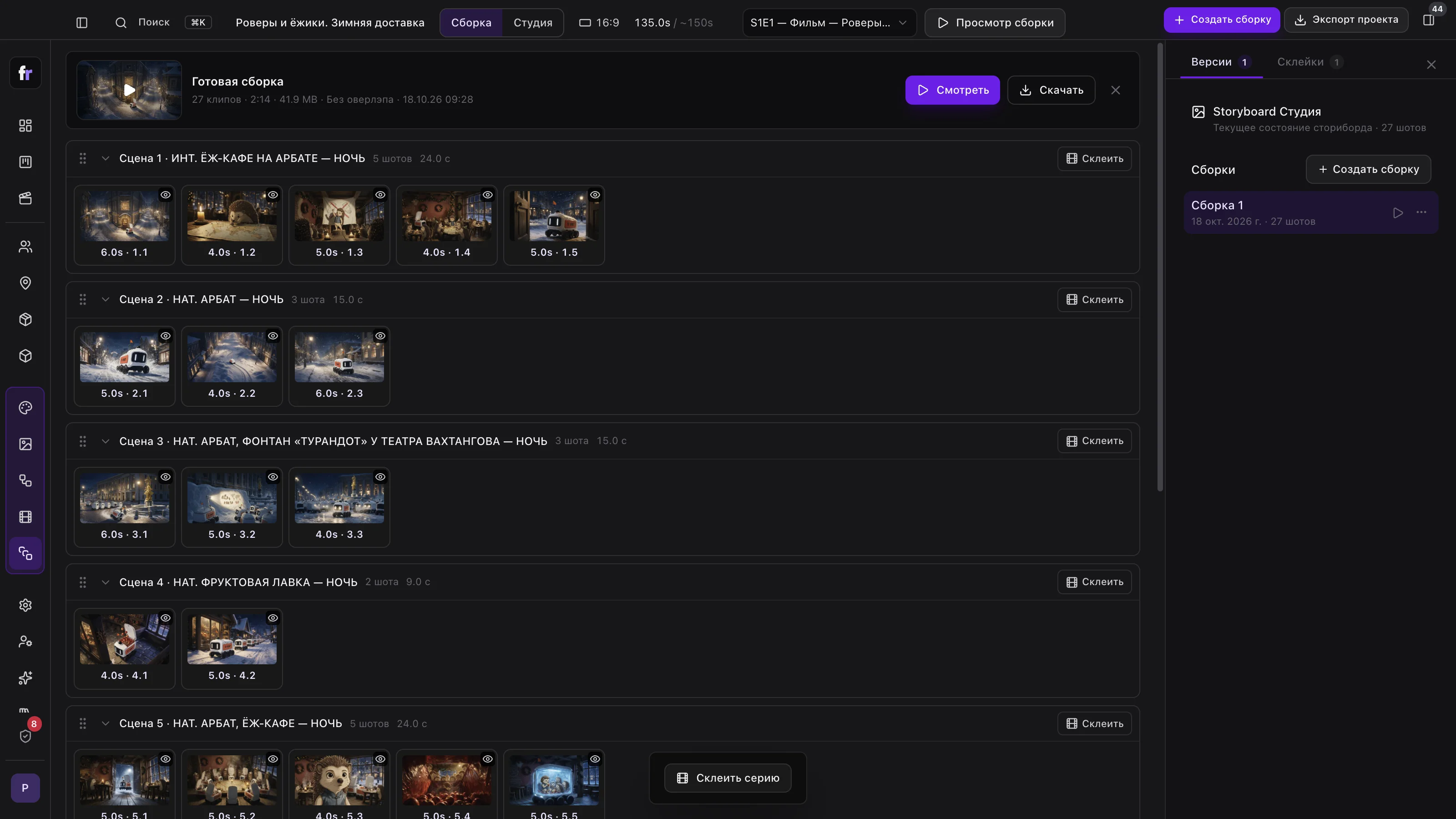This screenshot has width=1456, height=819.
Task: Collapse Сцена 2 with its chevron
Action: click(x=105, y=299)
